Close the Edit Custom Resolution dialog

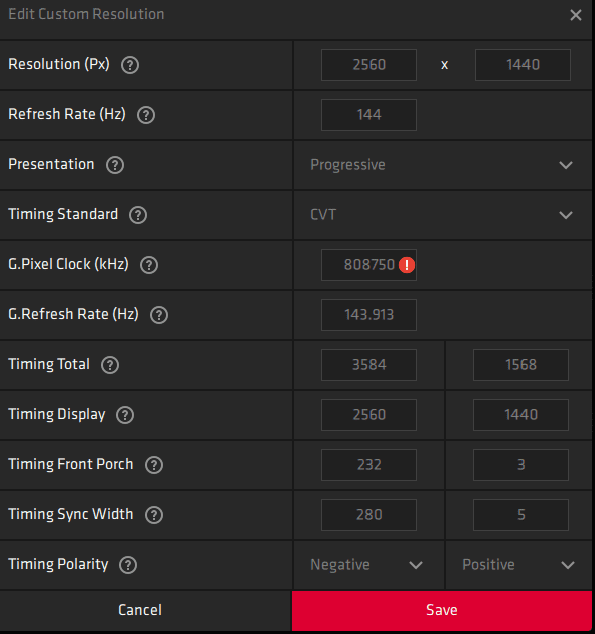pos(576,15)
